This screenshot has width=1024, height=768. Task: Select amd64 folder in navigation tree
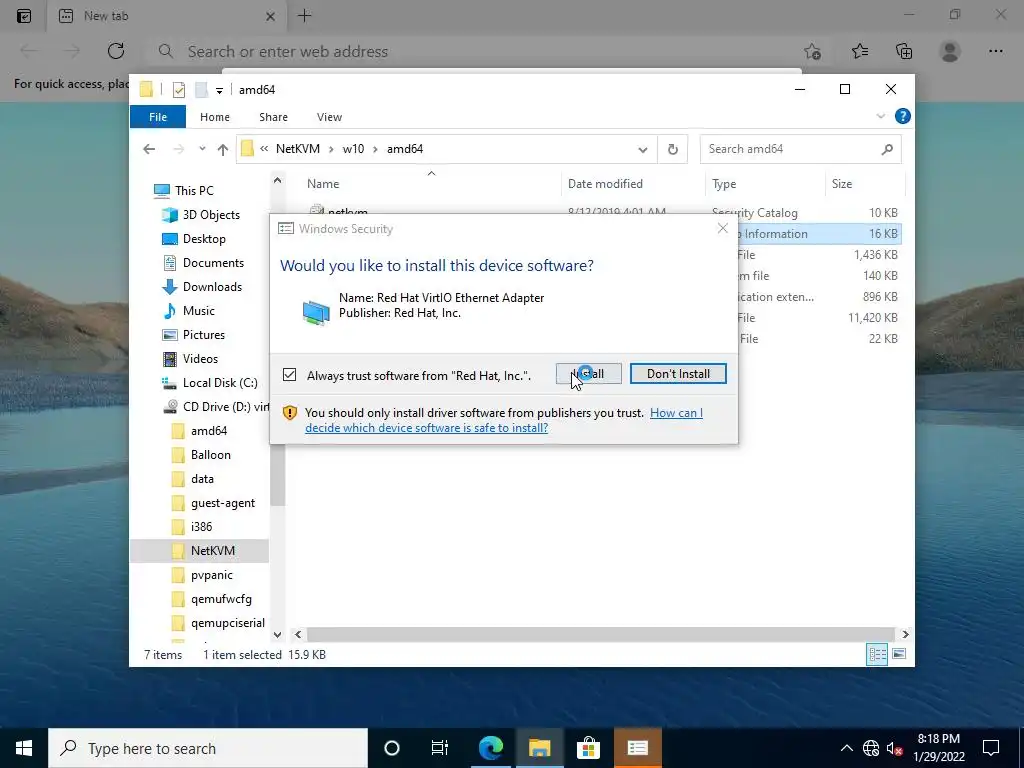click(208, 431)
